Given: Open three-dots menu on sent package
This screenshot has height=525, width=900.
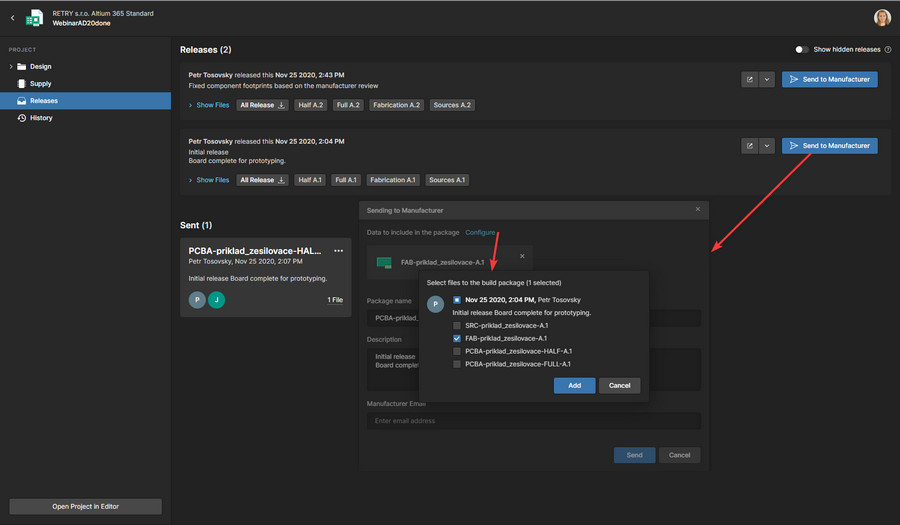Looking at the screenshot, I should pos(339,251).
